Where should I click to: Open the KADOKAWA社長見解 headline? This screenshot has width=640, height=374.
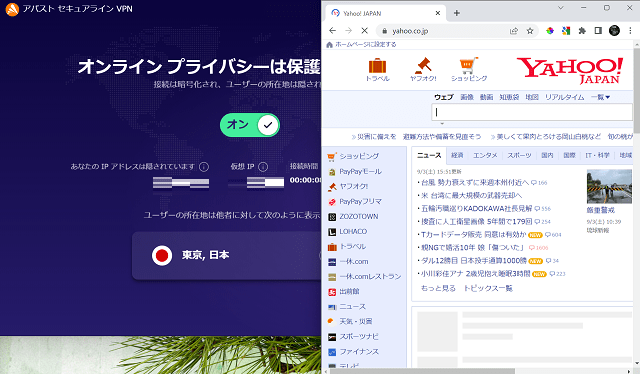point(476,209)
